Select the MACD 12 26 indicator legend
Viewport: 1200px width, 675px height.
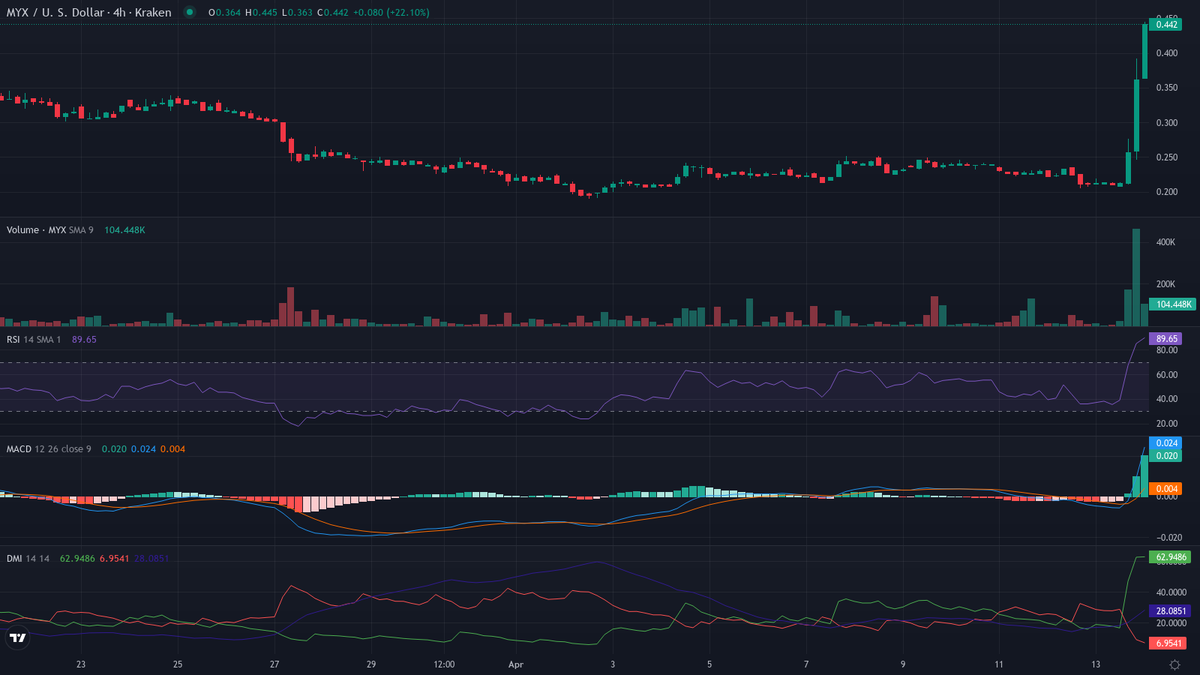(48, 449)
